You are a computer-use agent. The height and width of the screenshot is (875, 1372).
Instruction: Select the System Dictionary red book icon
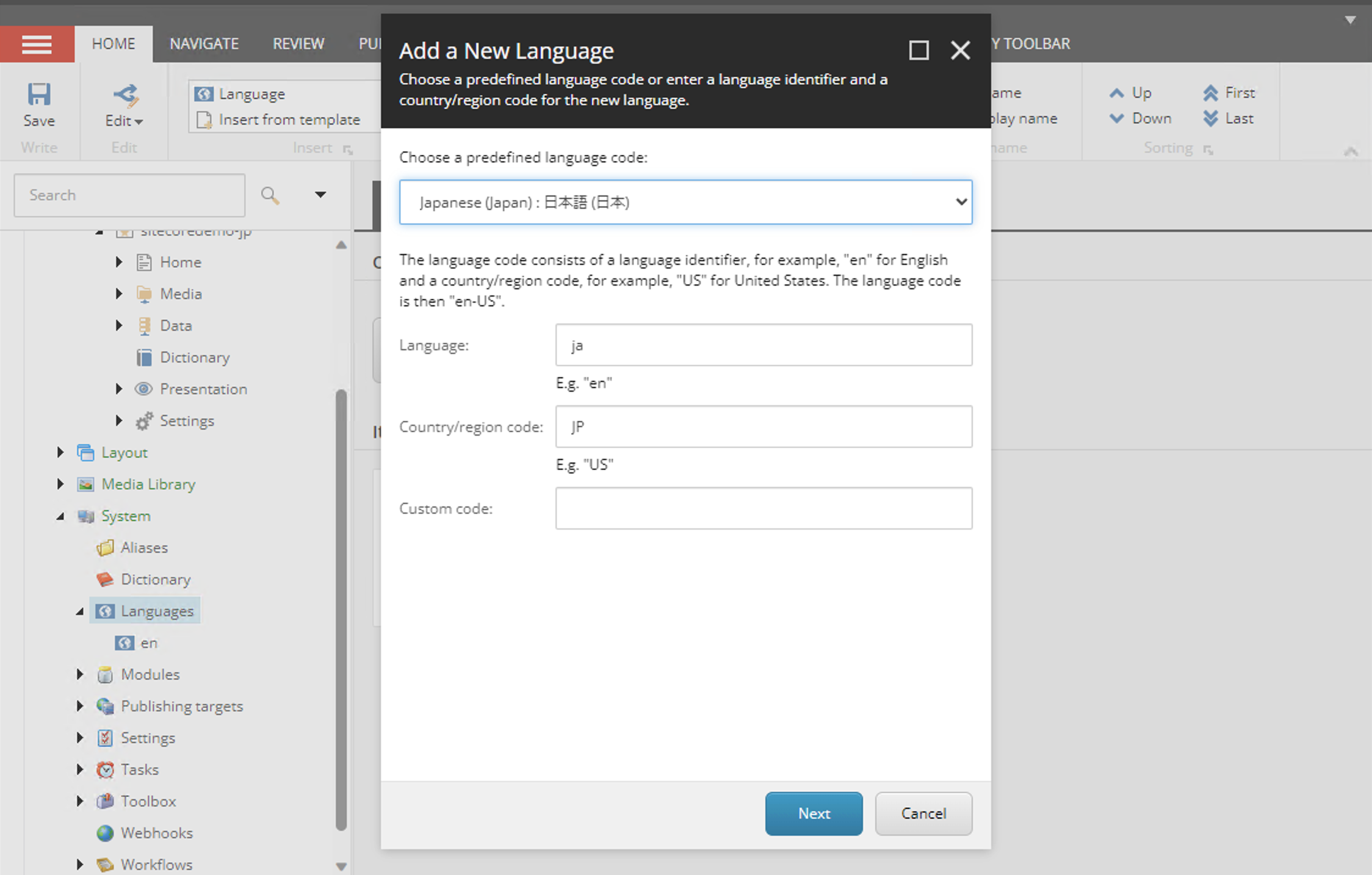[105, 579]
